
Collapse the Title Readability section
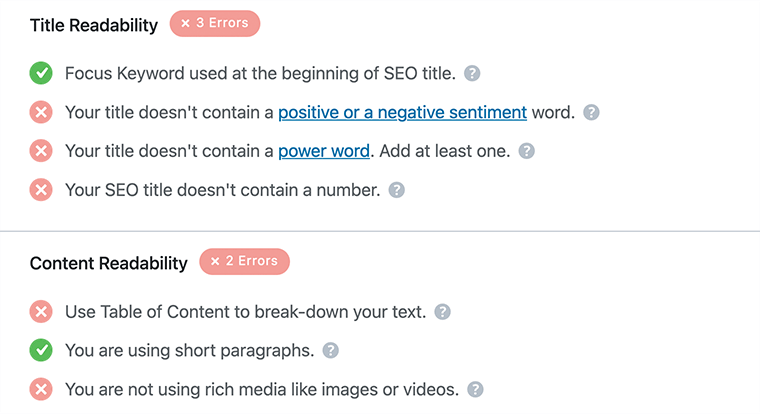(x=94, y=25)
